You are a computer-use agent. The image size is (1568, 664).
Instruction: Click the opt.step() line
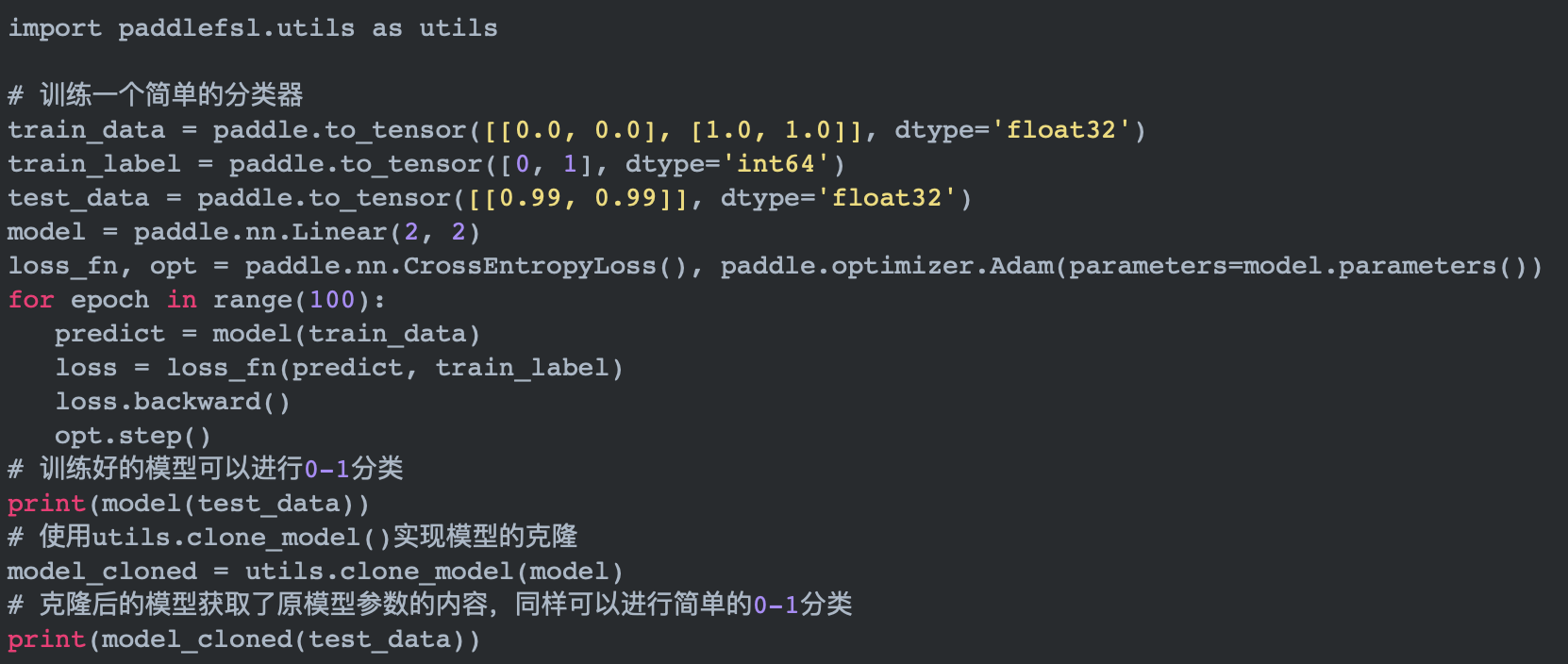(132, 436)
